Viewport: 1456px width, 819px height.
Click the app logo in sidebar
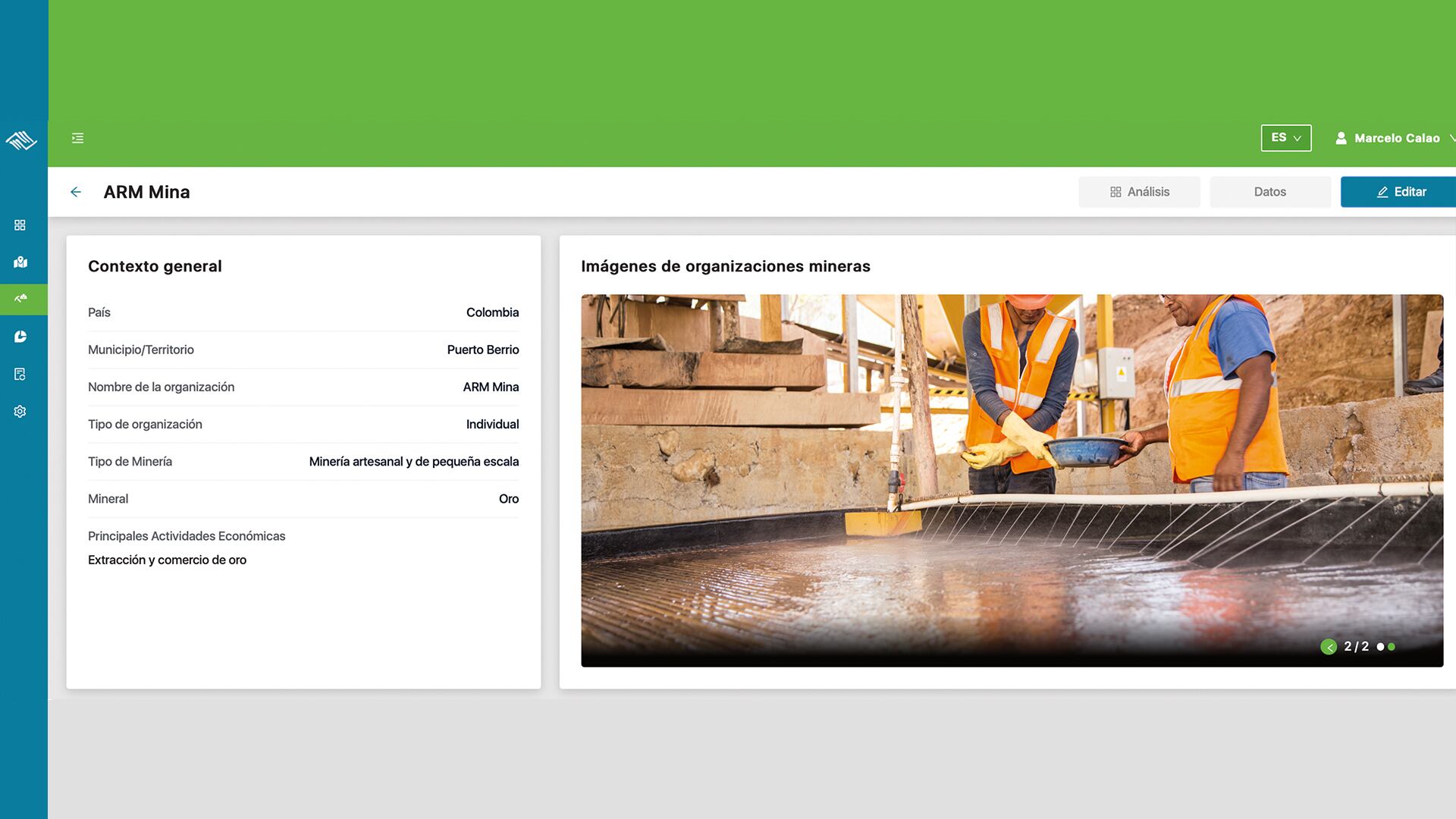[x=21, y=140]
